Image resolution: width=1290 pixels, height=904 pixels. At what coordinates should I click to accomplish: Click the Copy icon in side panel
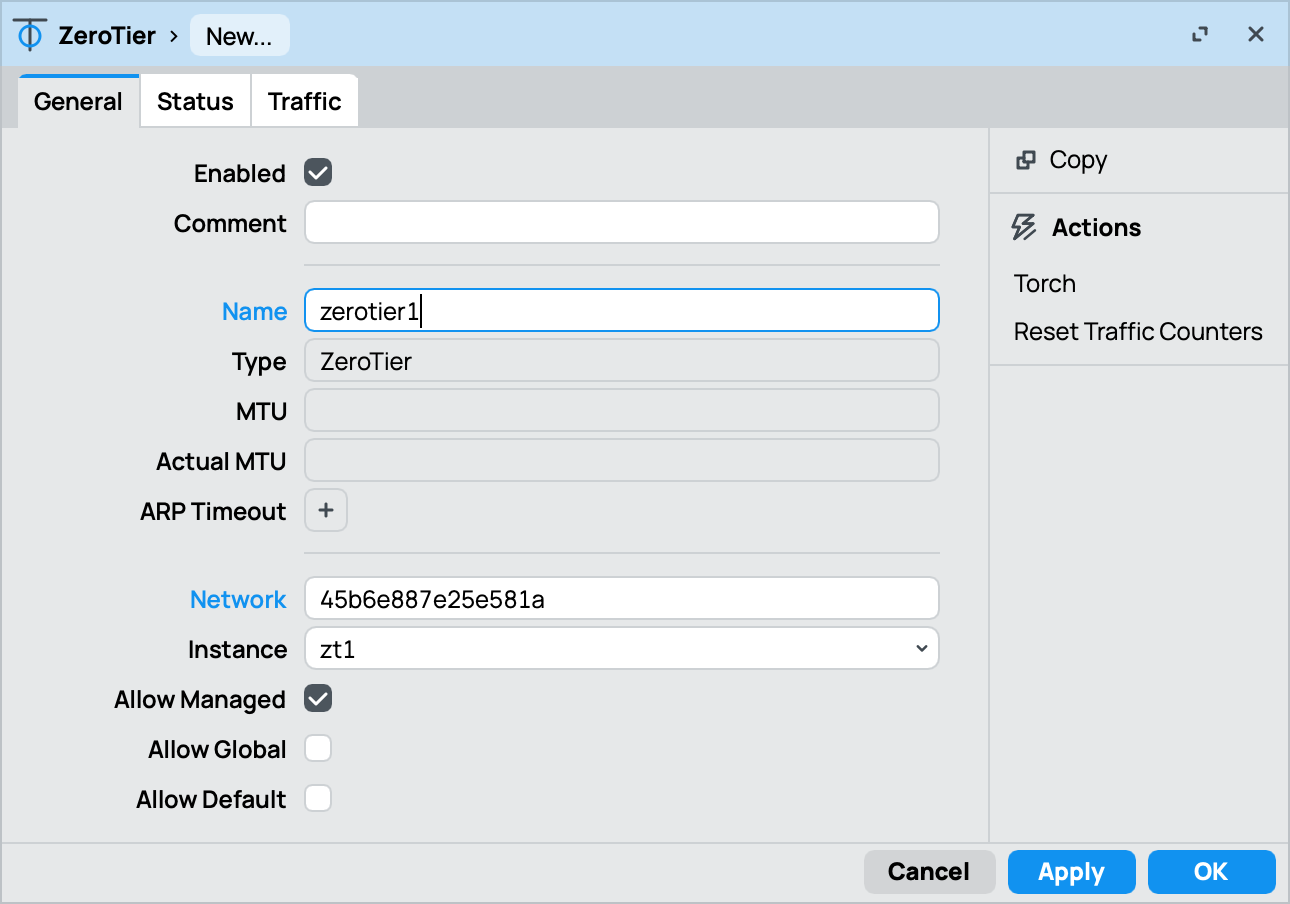[x=1025, y=160]
